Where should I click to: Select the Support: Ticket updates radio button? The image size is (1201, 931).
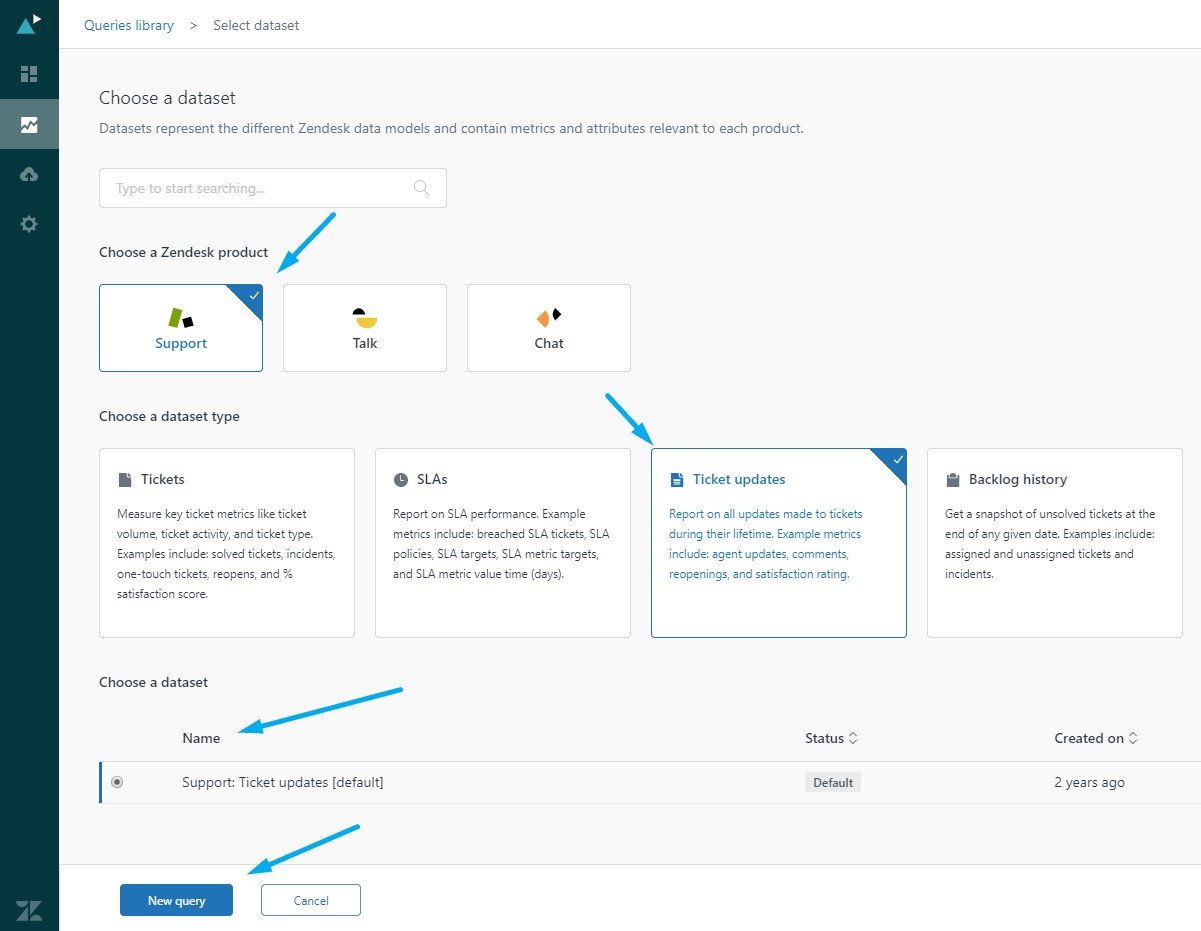tap(118, 782)
